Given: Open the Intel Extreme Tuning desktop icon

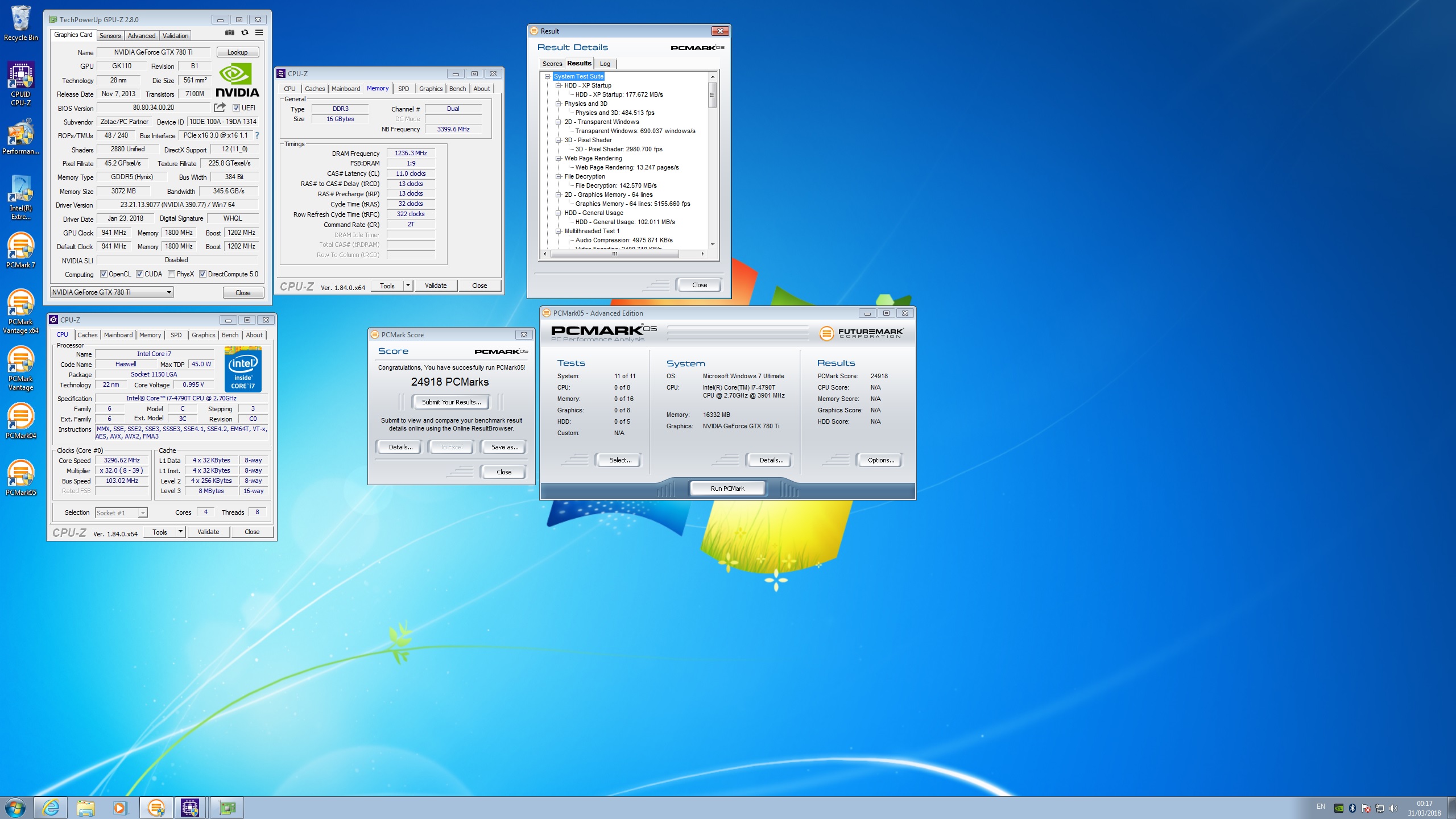Looking at the screenshot, I should point(21,198).
